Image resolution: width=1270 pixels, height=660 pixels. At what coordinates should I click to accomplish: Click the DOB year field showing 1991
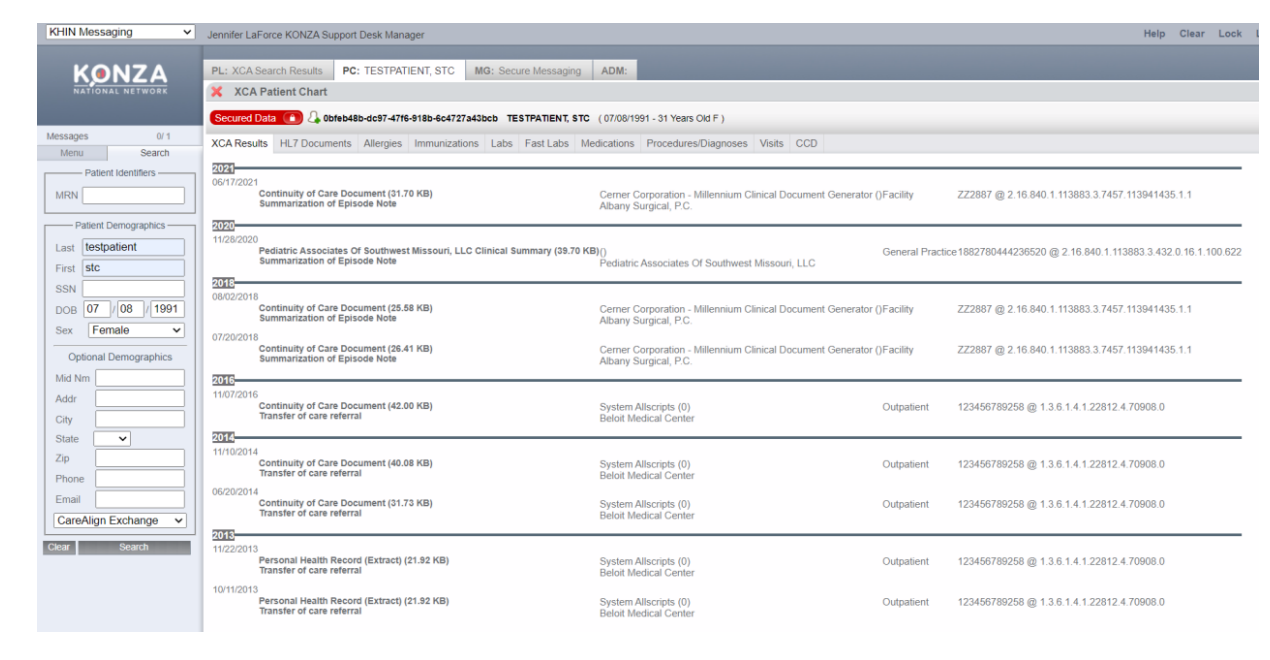(x=168, y=309)
